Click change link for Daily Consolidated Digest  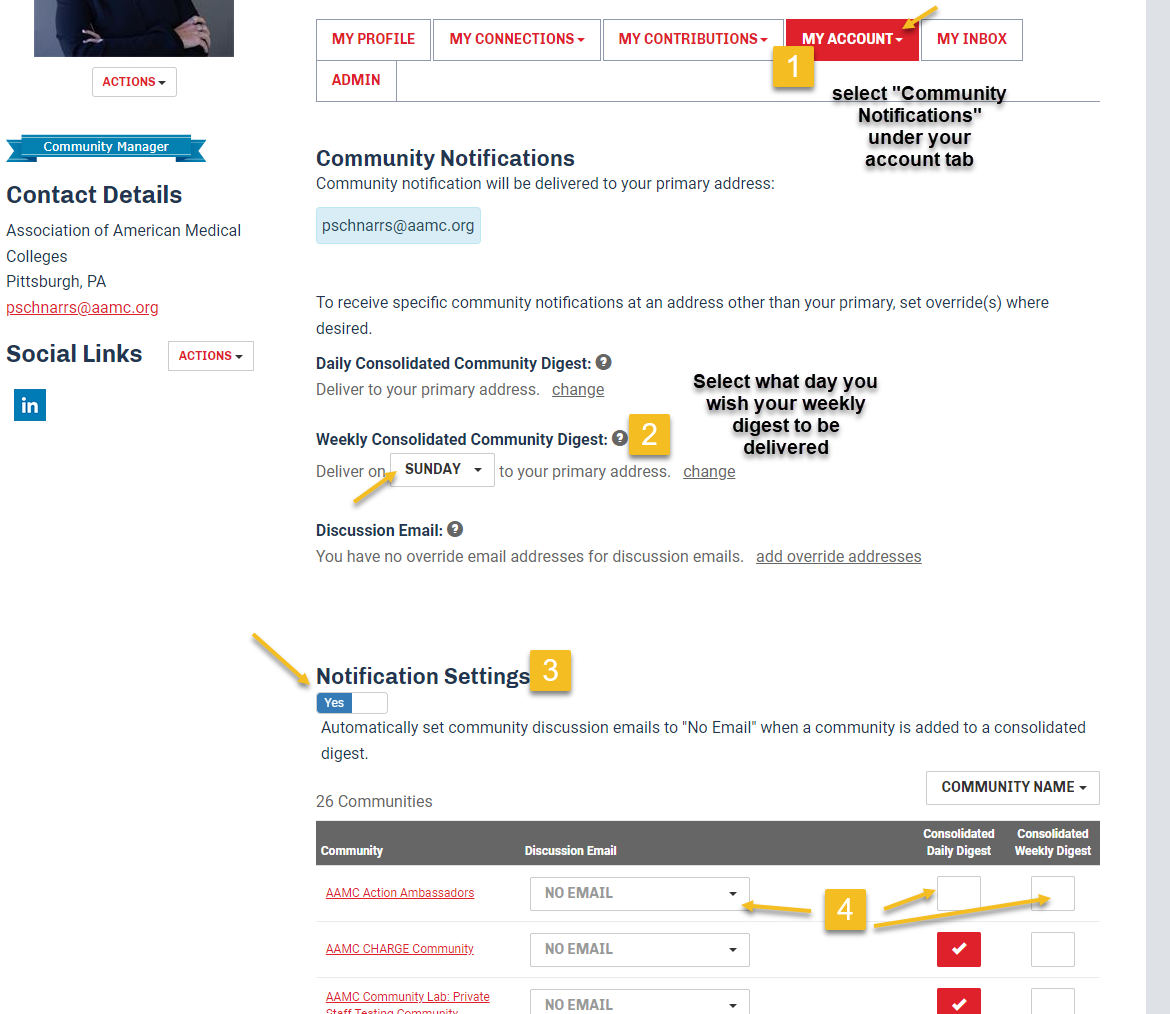click(578, 389)
